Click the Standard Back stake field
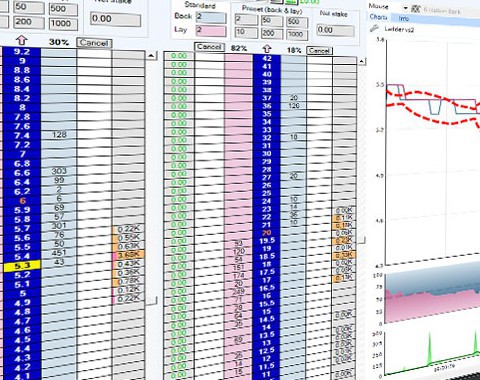The width and height of the screenshot is (480, 380). tap(211, 17)
